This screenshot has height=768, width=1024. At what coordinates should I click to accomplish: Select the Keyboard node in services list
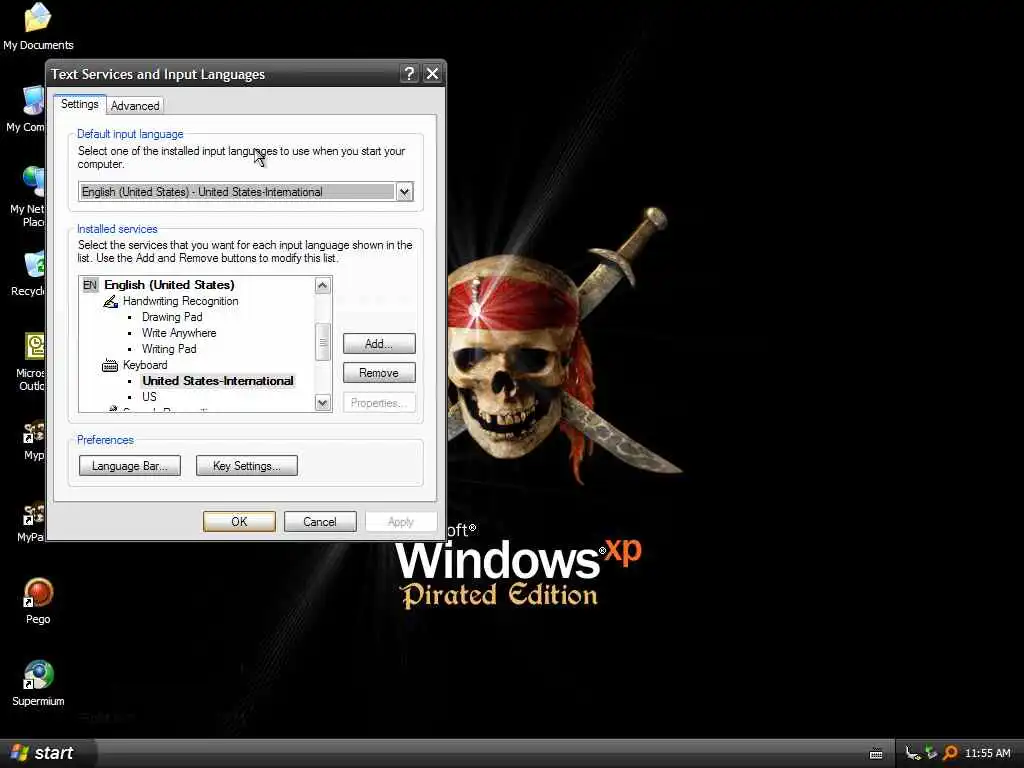pyautogui.click(x=145, y=365)
